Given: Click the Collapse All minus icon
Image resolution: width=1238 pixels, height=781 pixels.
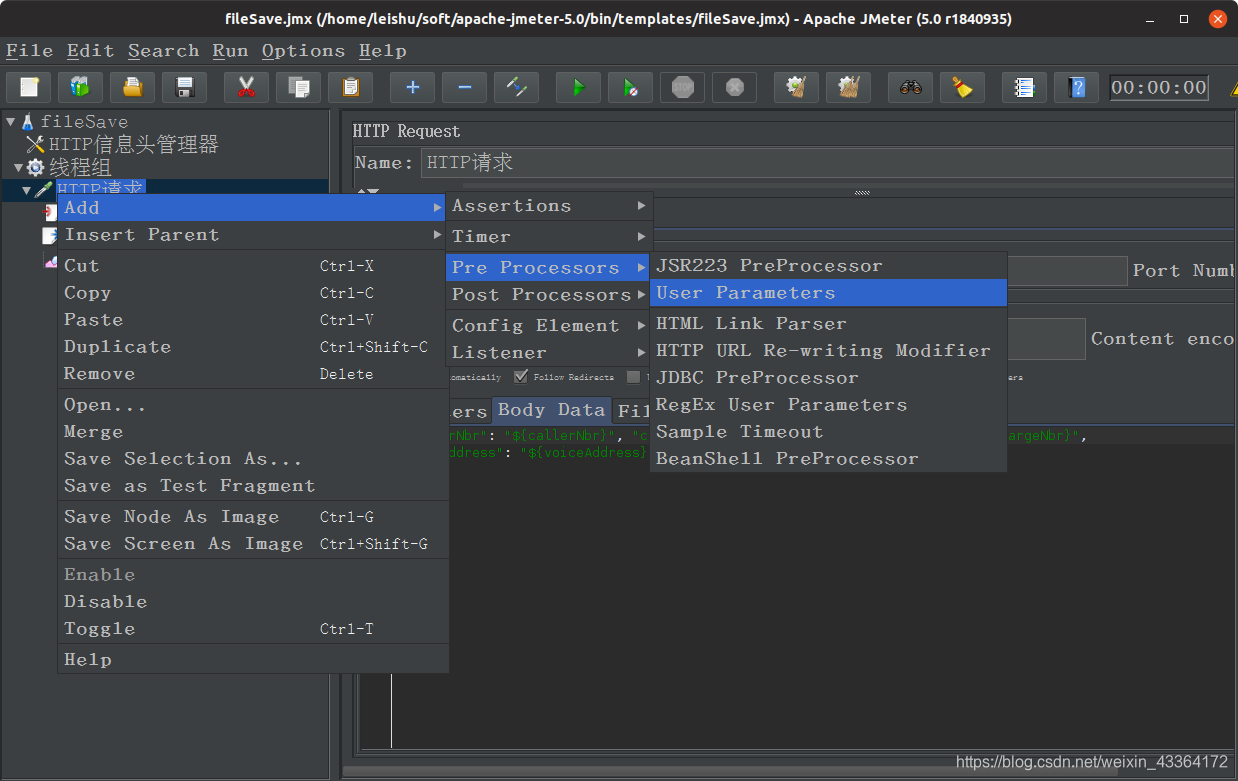Looking at the screenshot, I should point(464,87).
